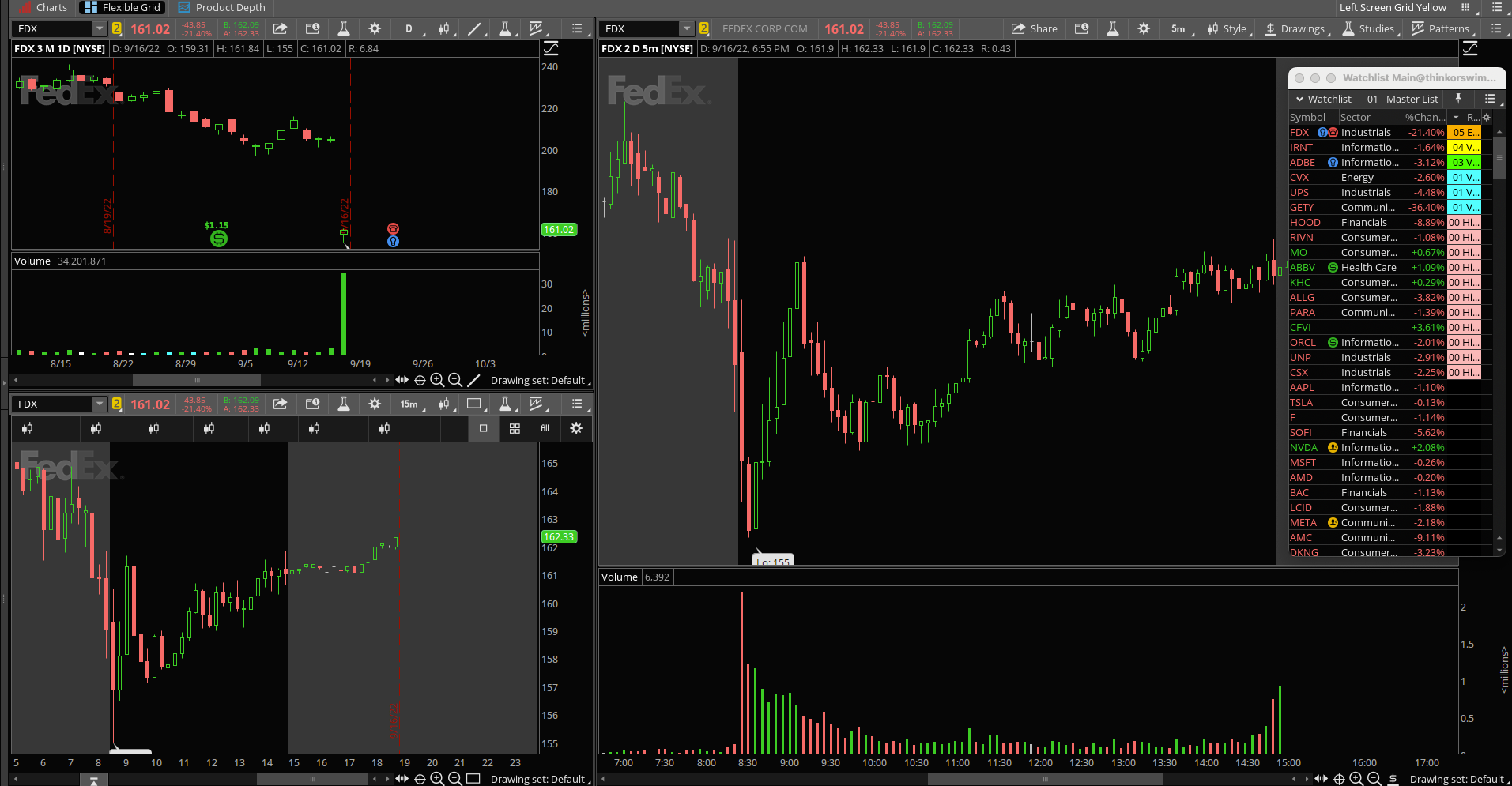Expand the '01 - Master List' watchlist dropdown

tap(1405, 99)
